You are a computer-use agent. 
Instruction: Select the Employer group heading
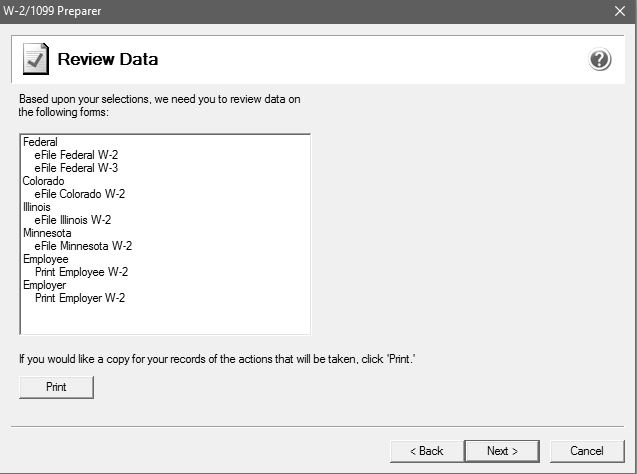coord(44,285)
